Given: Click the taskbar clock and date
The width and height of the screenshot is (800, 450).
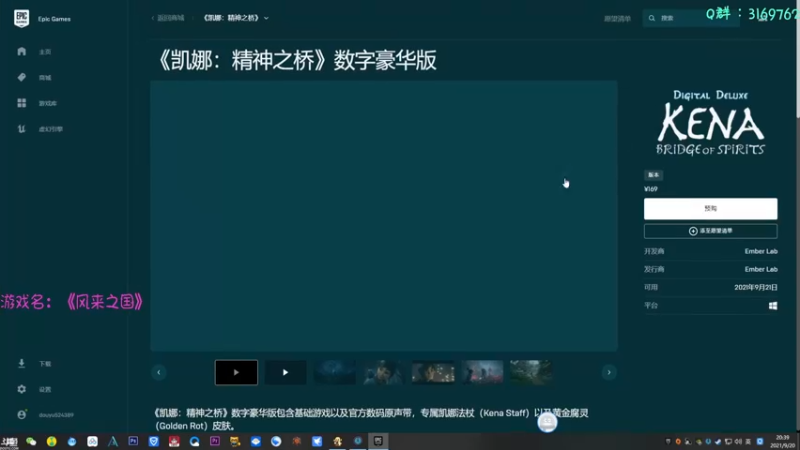Looking at the screenshot, I should pos(783,441).
